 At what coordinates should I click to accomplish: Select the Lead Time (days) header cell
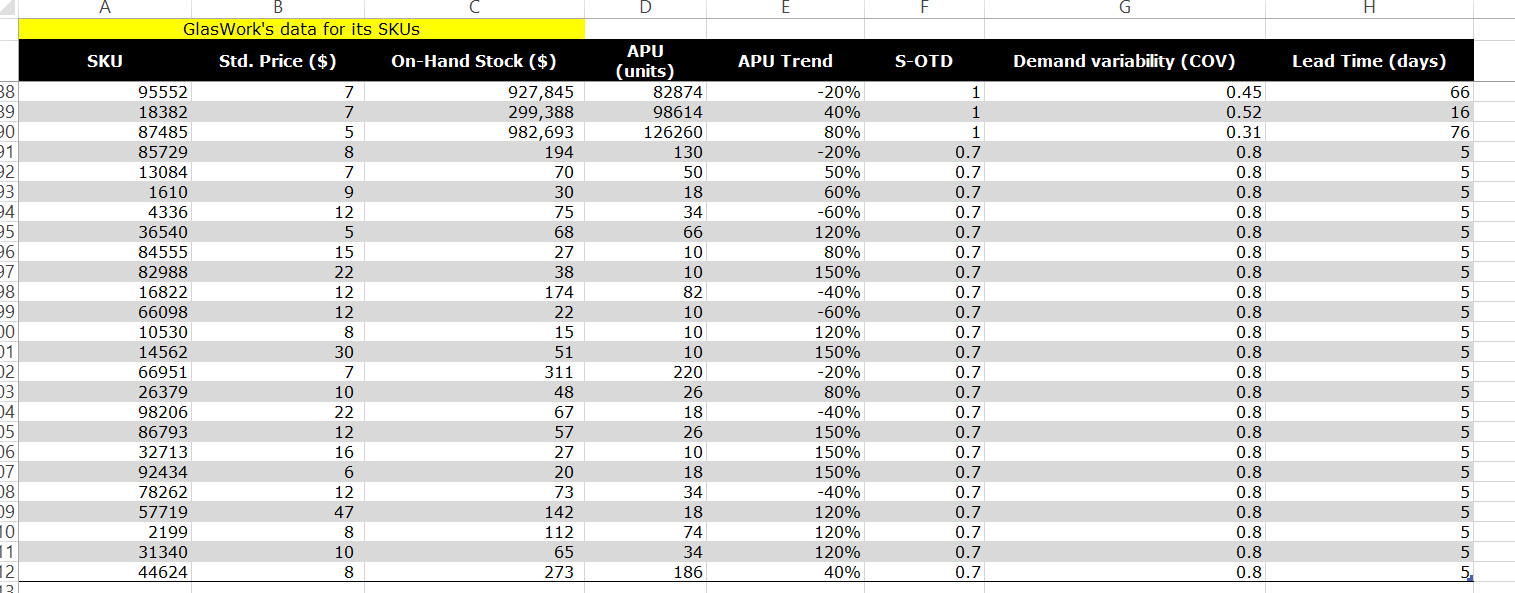click(1369, 61)
